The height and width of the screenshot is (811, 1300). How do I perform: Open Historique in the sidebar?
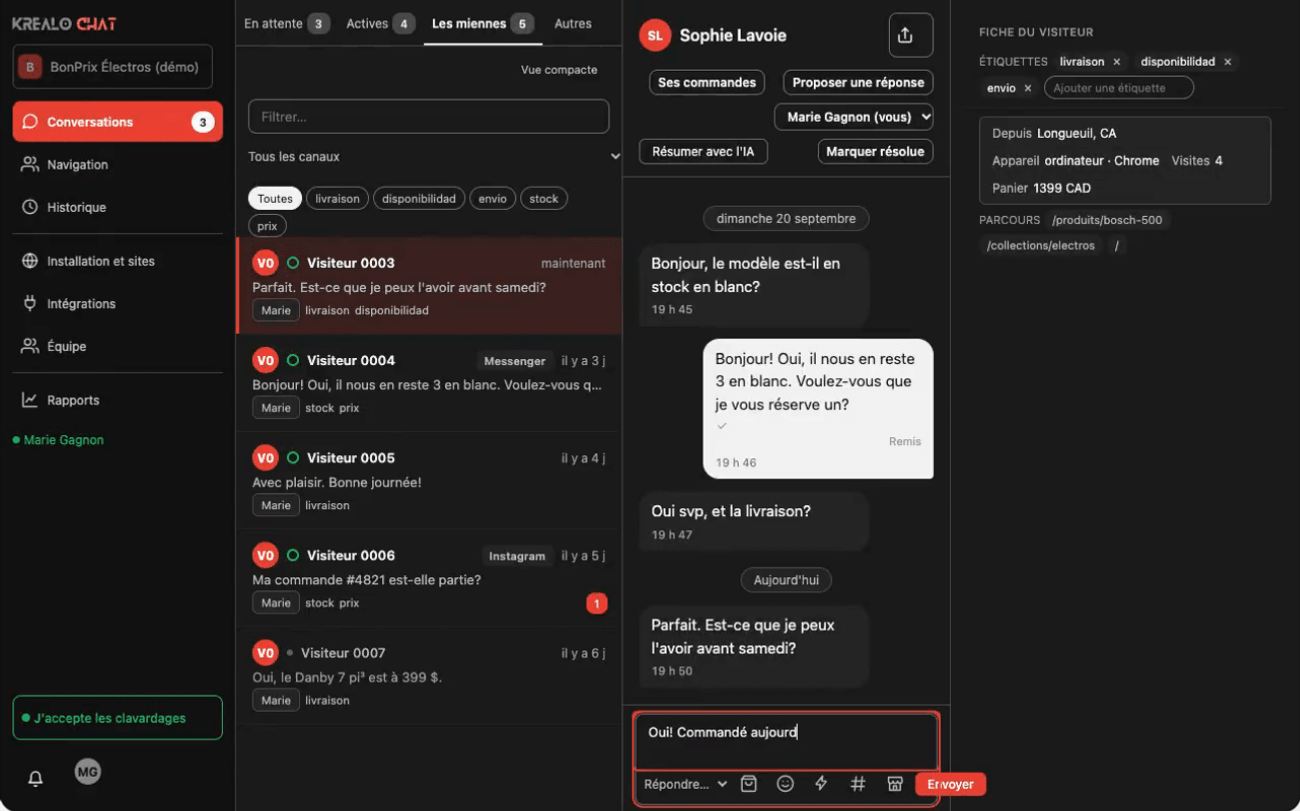[118, 207]
